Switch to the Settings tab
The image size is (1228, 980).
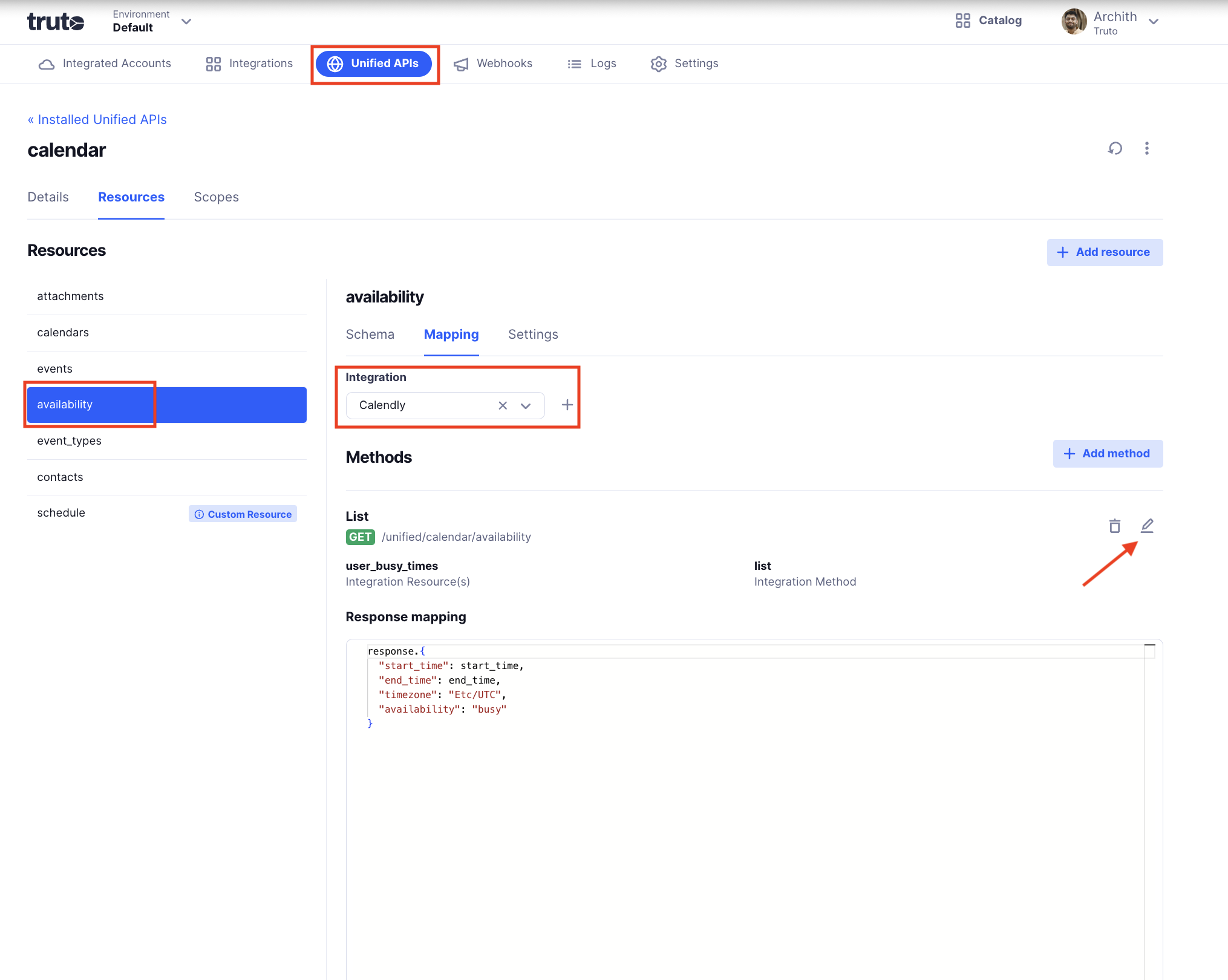pyautogui.click(x=532, y=335)
